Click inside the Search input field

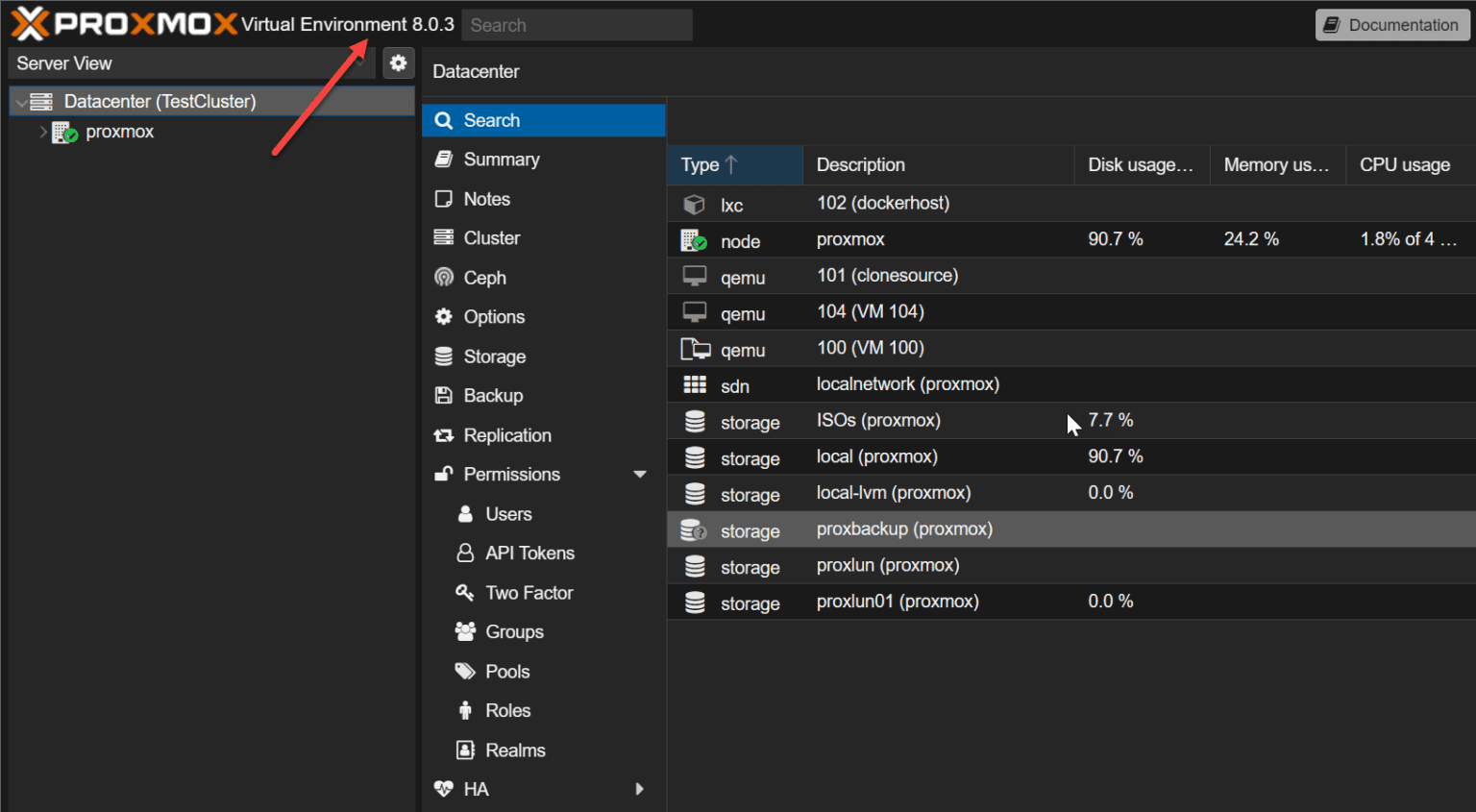coord(577,24)
